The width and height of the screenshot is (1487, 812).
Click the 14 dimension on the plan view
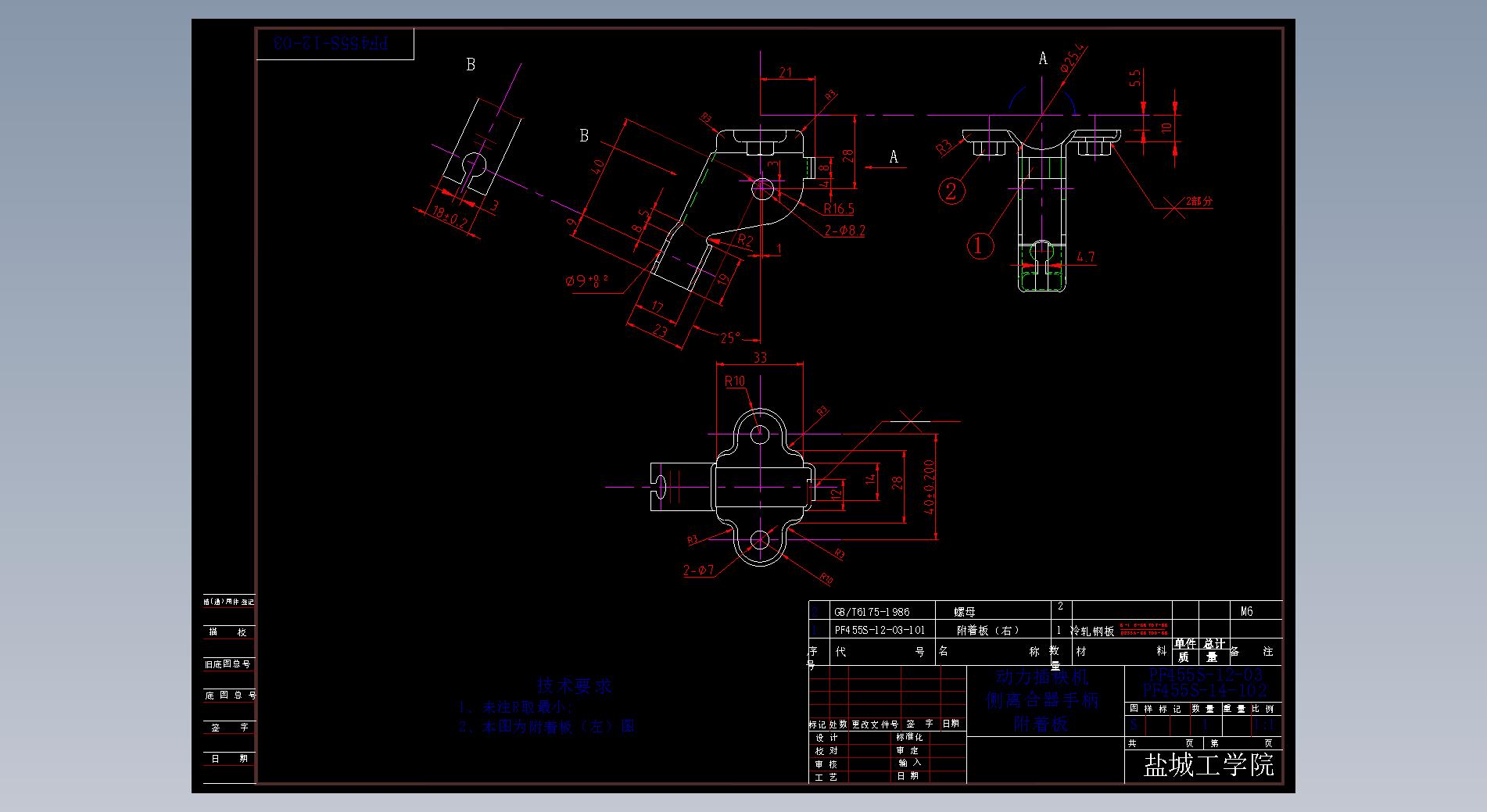[x=870, y=479]
